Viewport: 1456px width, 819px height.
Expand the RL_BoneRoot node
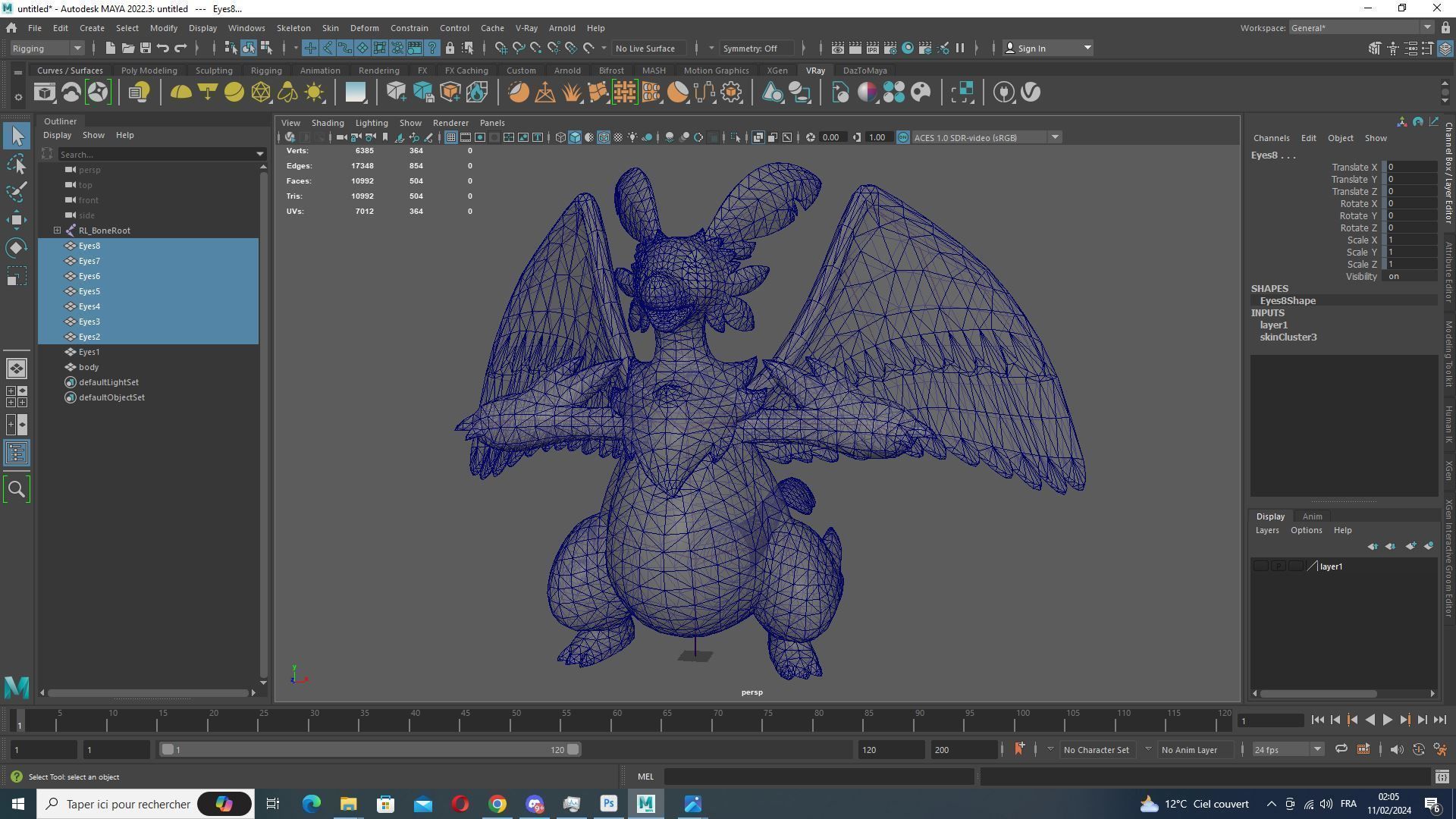click(x=58, y=231)
